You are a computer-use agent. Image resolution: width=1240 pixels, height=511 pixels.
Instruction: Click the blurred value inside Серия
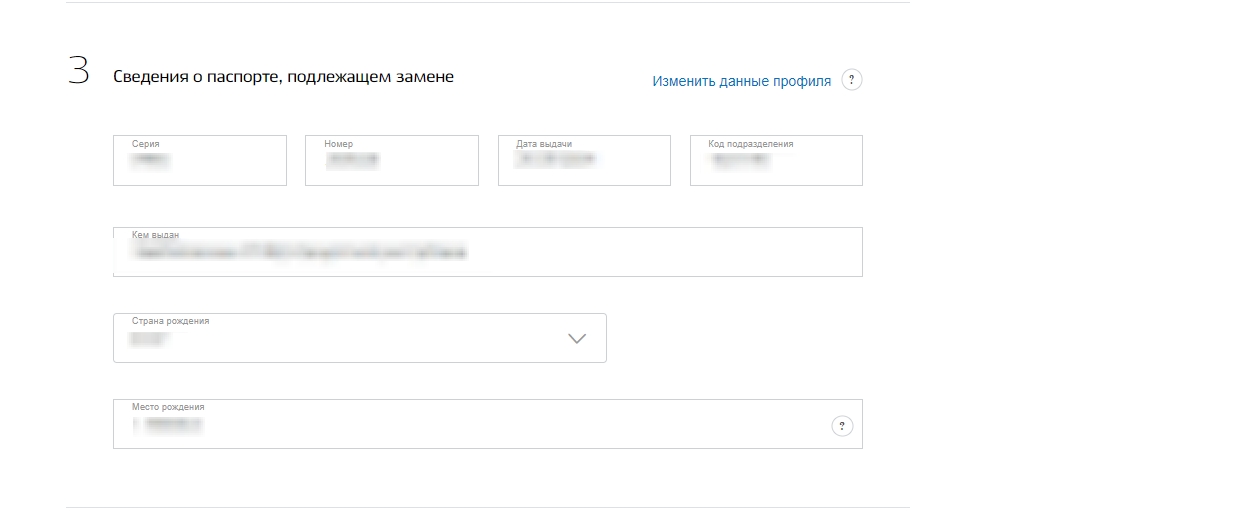point(150,160)
